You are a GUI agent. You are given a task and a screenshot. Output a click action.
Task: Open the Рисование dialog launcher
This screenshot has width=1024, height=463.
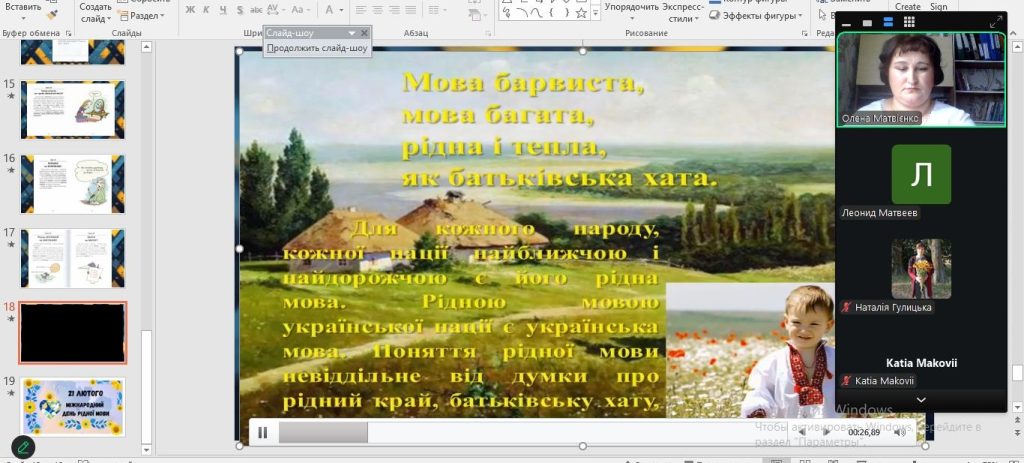804,33
